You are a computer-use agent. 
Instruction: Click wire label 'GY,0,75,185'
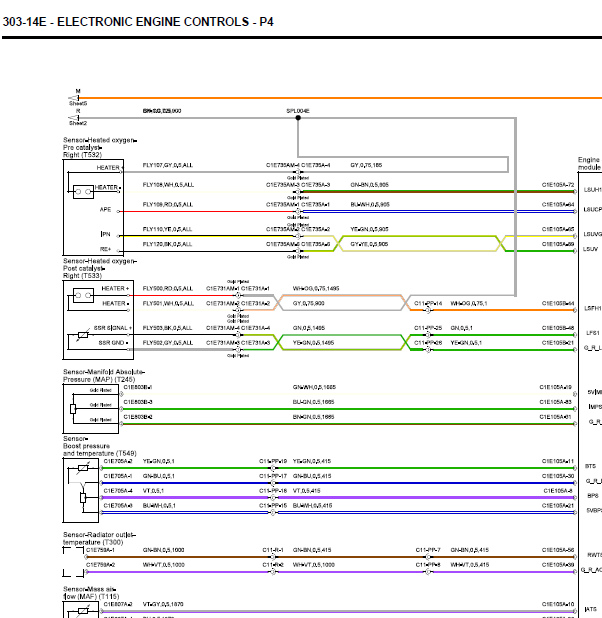coord(366,165)
